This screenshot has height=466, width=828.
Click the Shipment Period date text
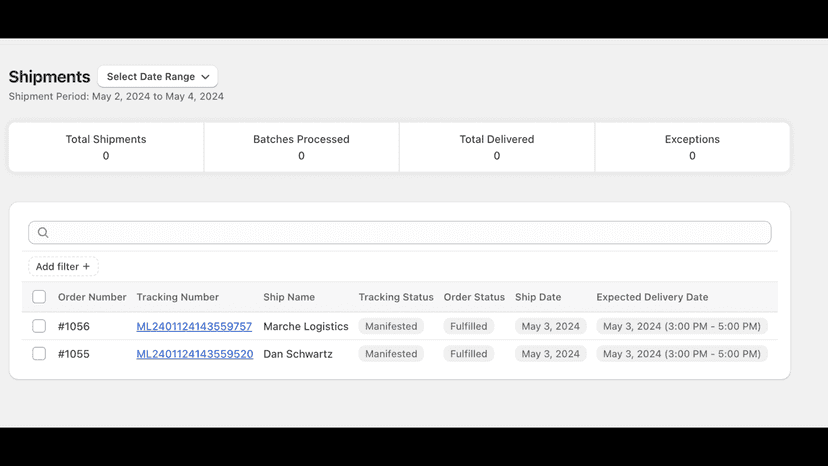tap(116, 97)
